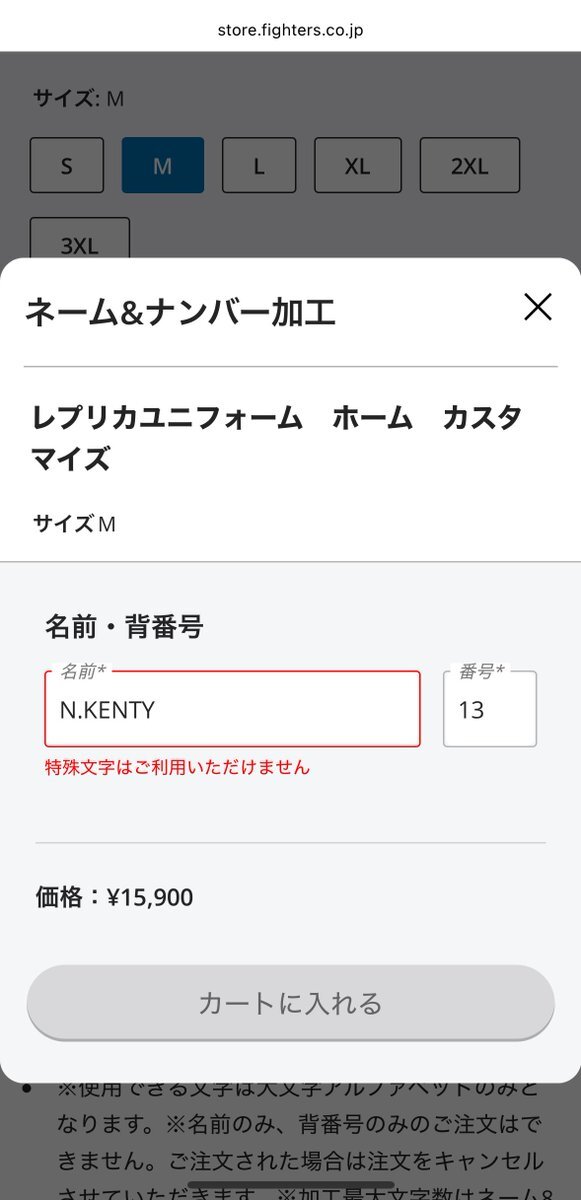
Task: Tap the red 特殊文字はご利用いただけません error message
Action: (x=178, y=767)
